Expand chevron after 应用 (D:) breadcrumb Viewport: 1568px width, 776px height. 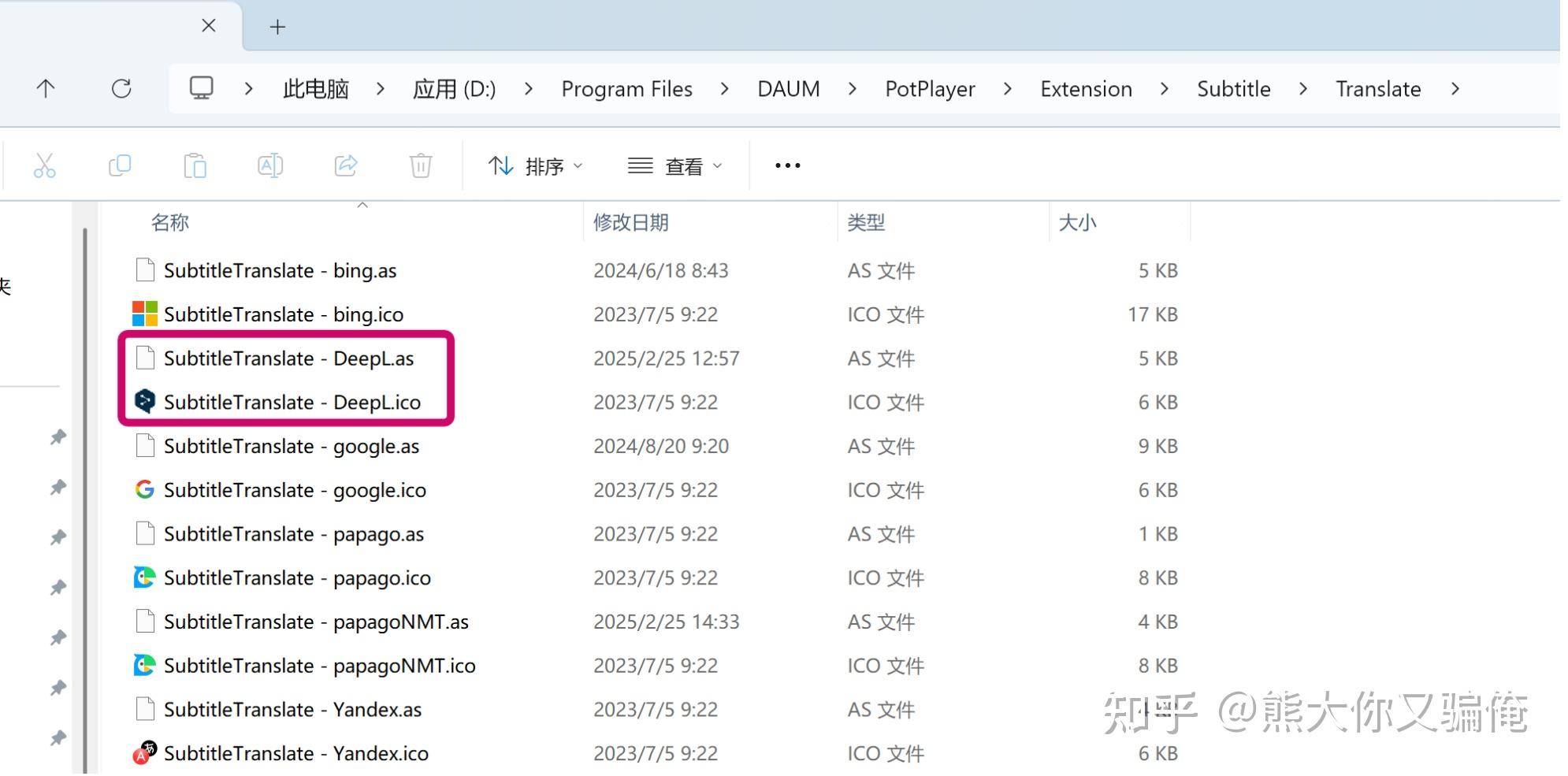click(x=529, y=89)
